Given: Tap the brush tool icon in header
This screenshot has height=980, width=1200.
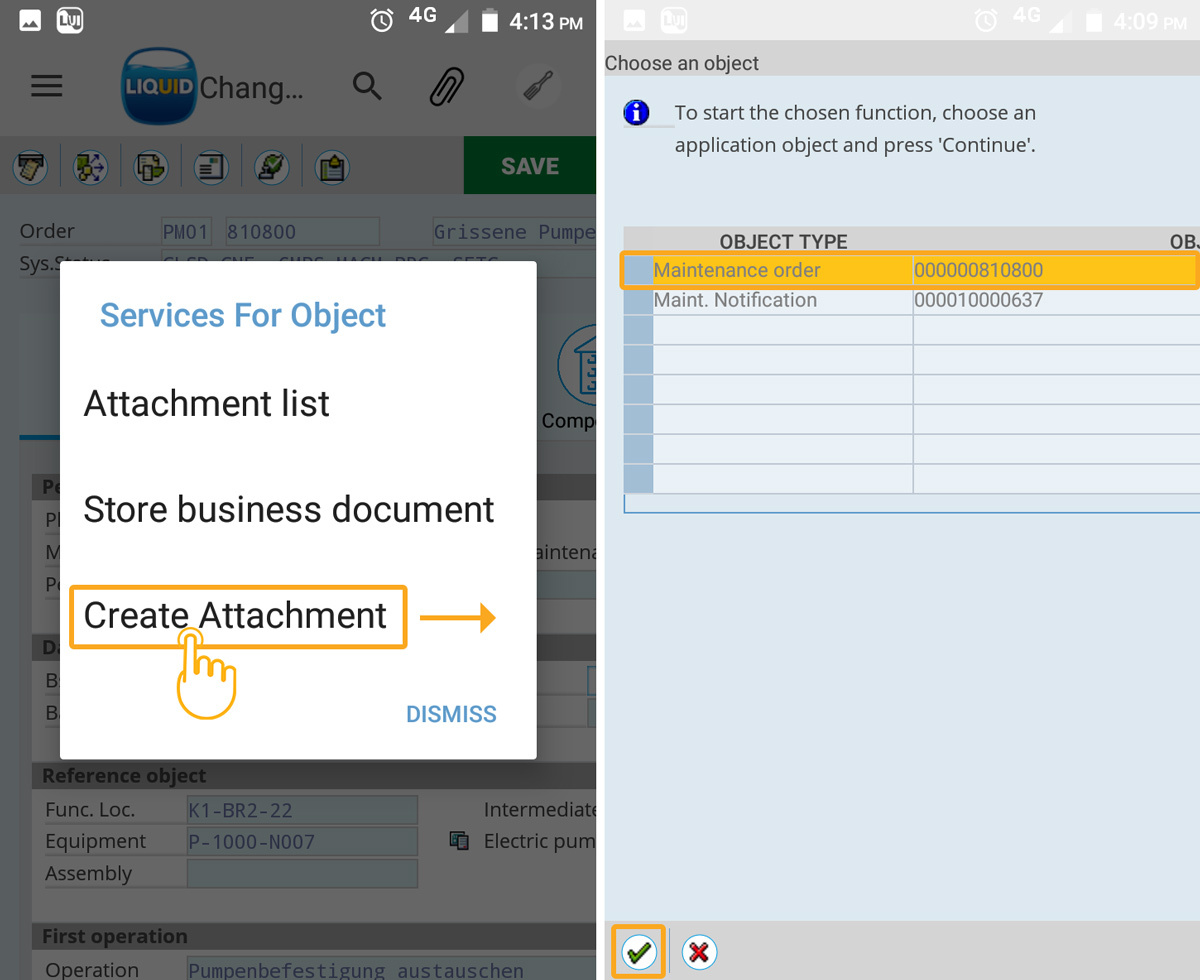Looking at the screenshot, I should (x=539, y=87).
